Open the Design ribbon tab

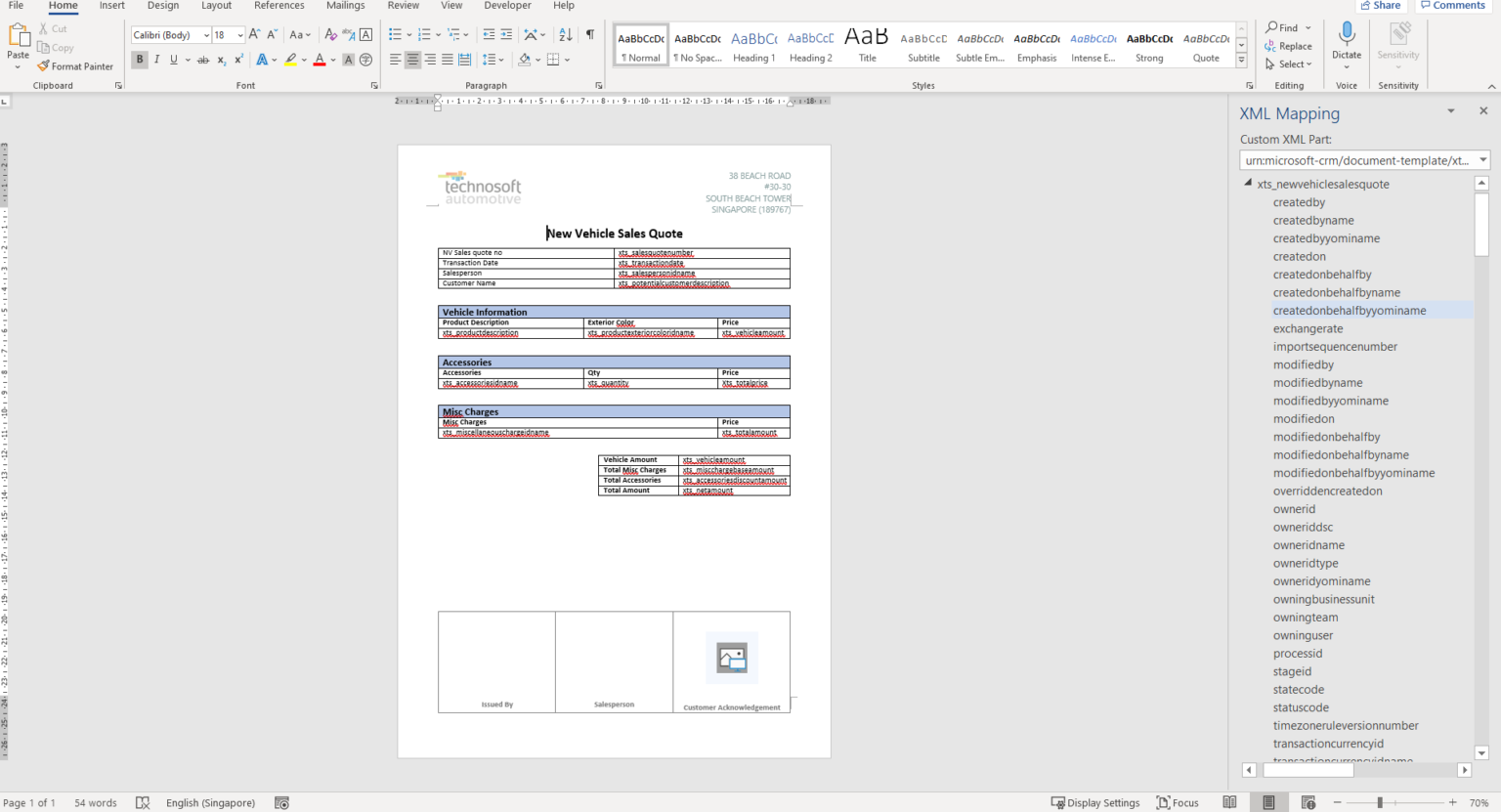[x=162, y=6]
